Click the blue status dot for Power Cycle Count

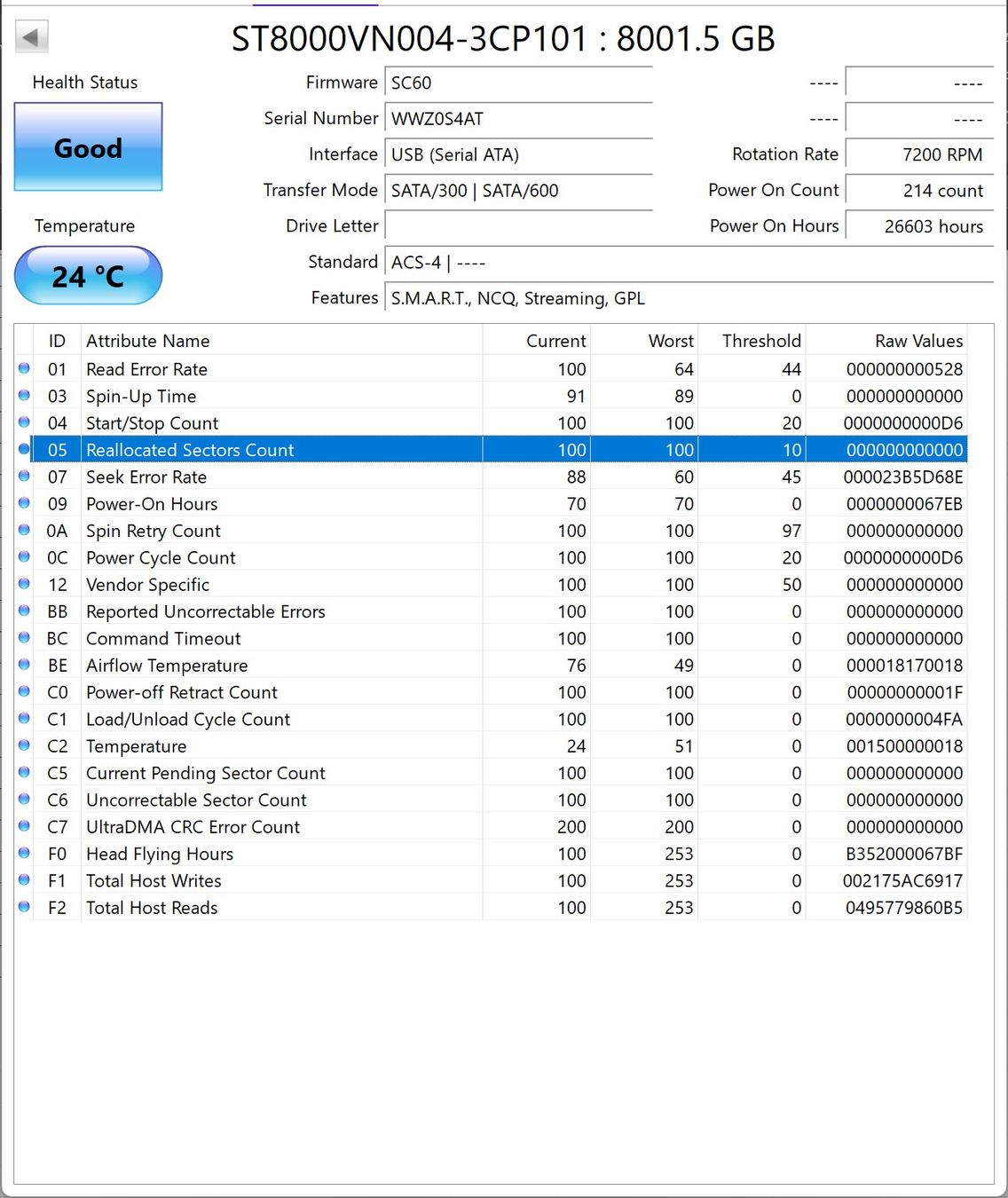click(x=24, y=556)
